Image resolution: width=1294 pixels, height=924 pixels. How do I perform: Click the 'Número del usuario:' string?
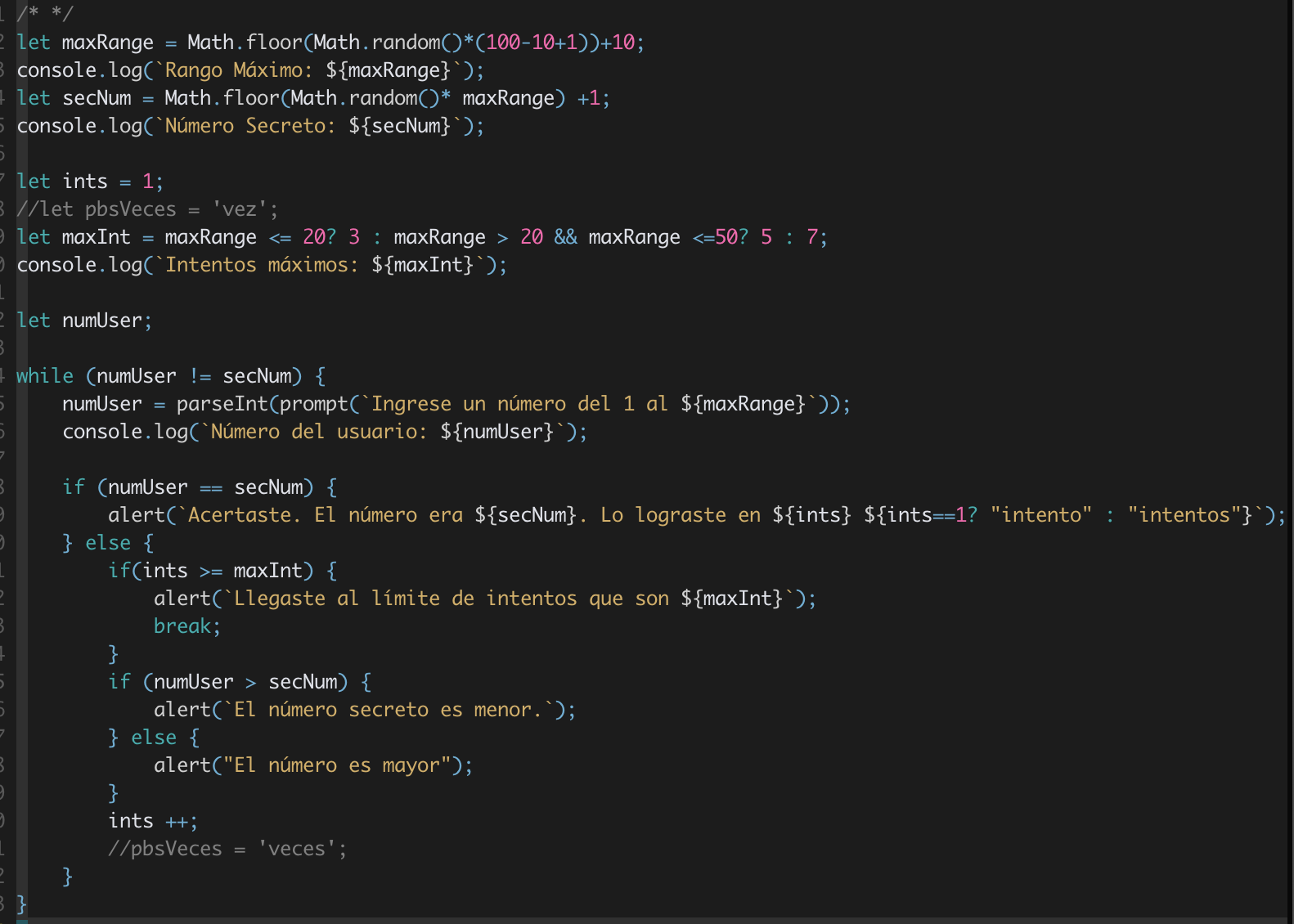pos(319,432)
